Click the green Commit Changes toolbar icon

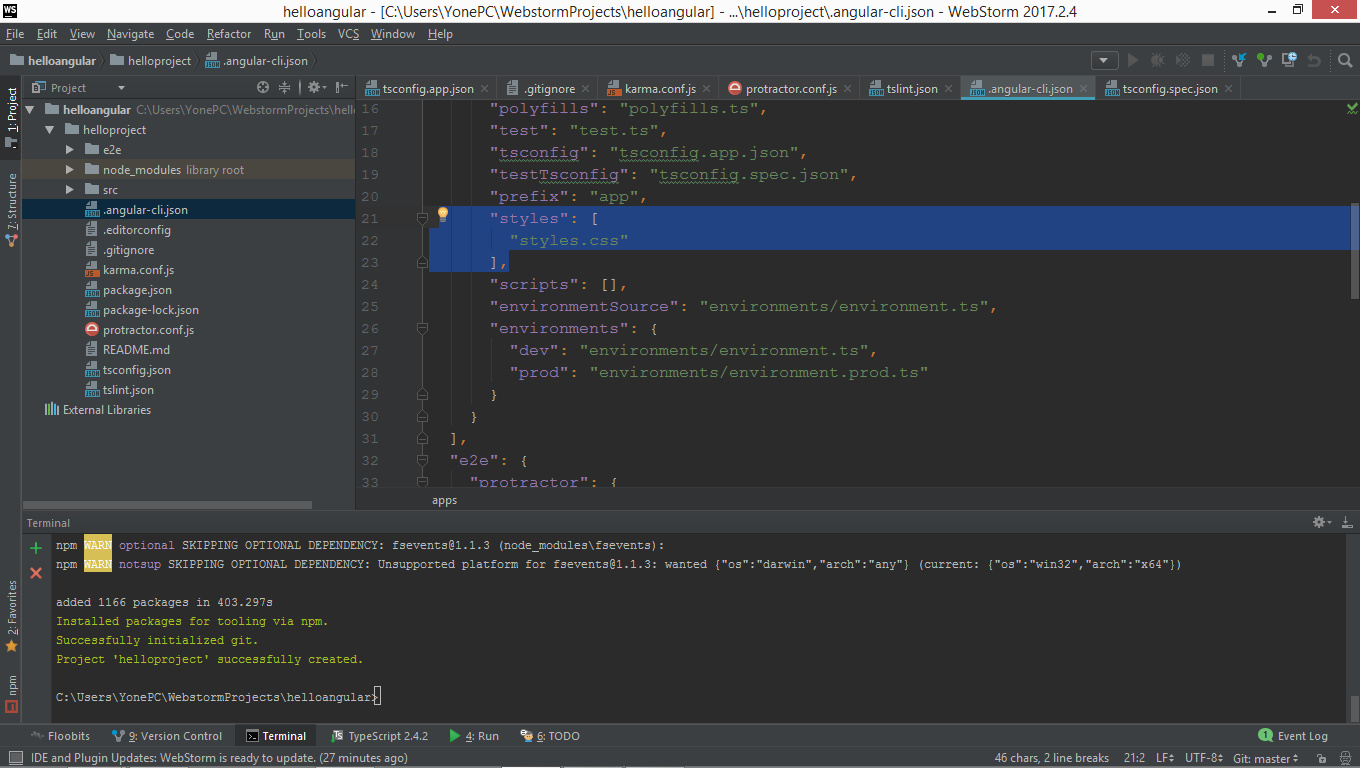pyautogui.click(x=1262, y=60)
